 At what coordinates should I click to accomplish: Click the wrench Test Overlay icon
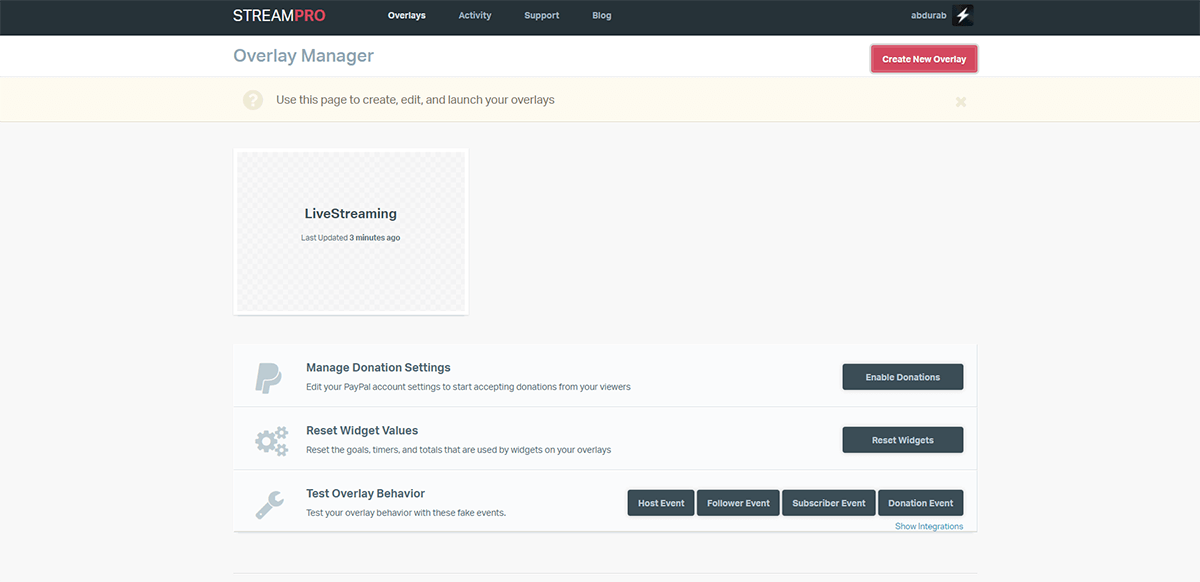pos(269,503)
